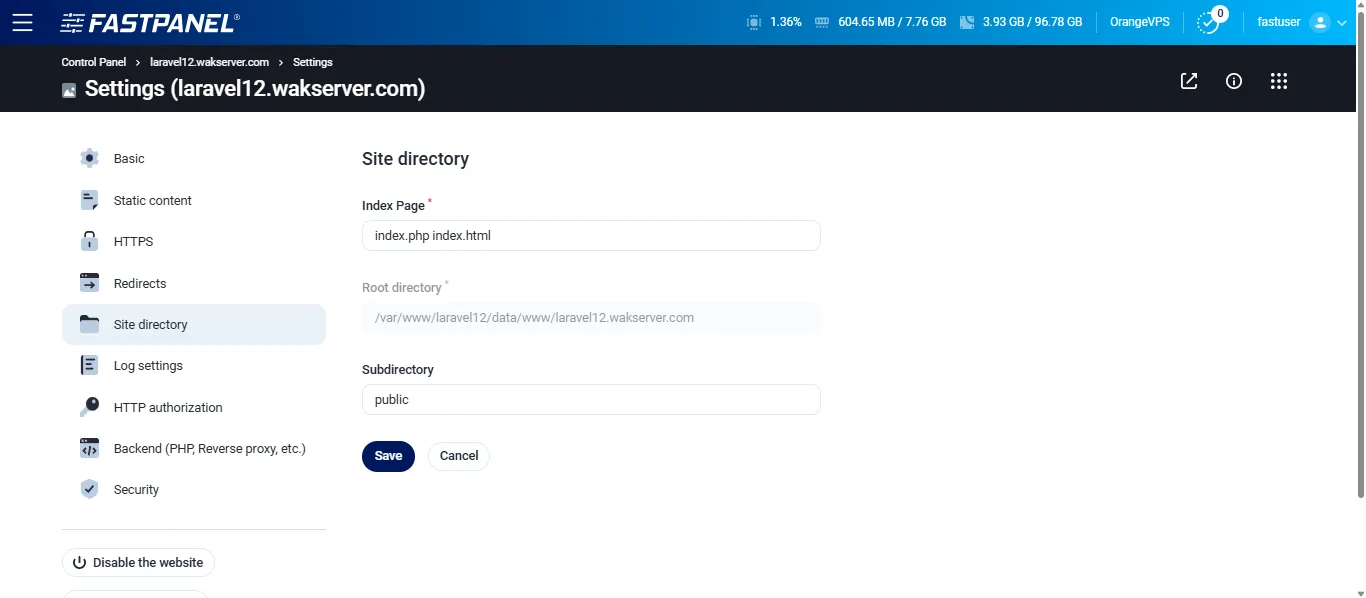
Task: Open the website in new tab icon
Action: 1188,81
